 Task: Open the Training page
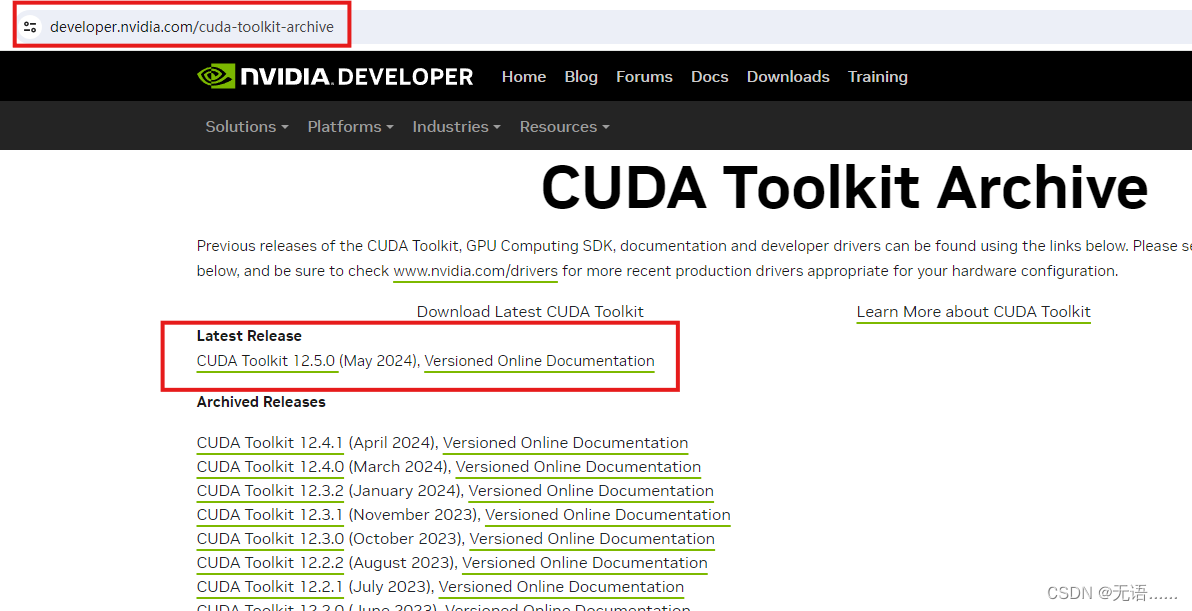click(x=877, y=76)
